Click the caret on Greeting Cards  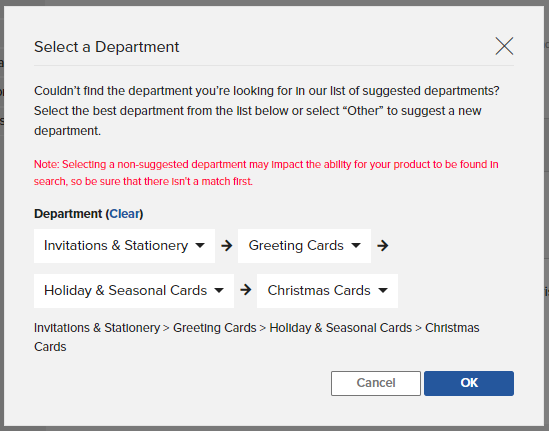[x=356, y=245]
